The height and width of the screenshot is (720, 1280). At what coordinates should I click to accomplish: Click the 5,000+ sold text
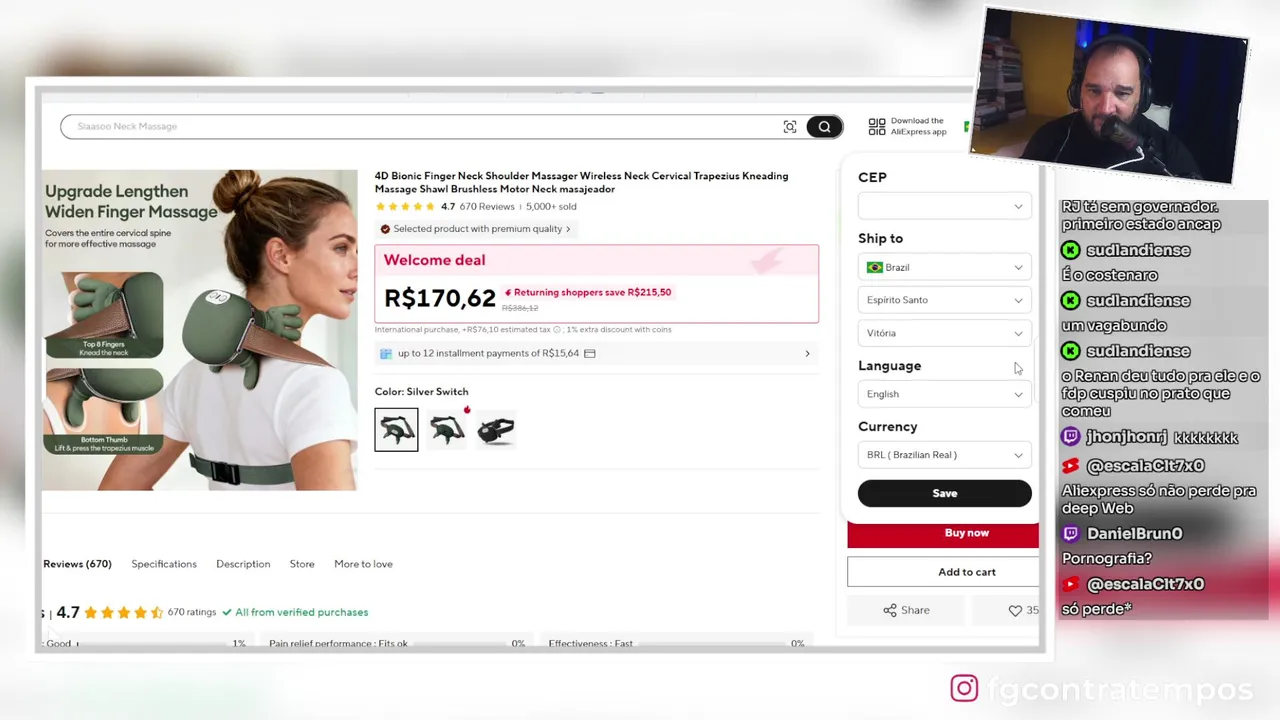tap(551, 207)
